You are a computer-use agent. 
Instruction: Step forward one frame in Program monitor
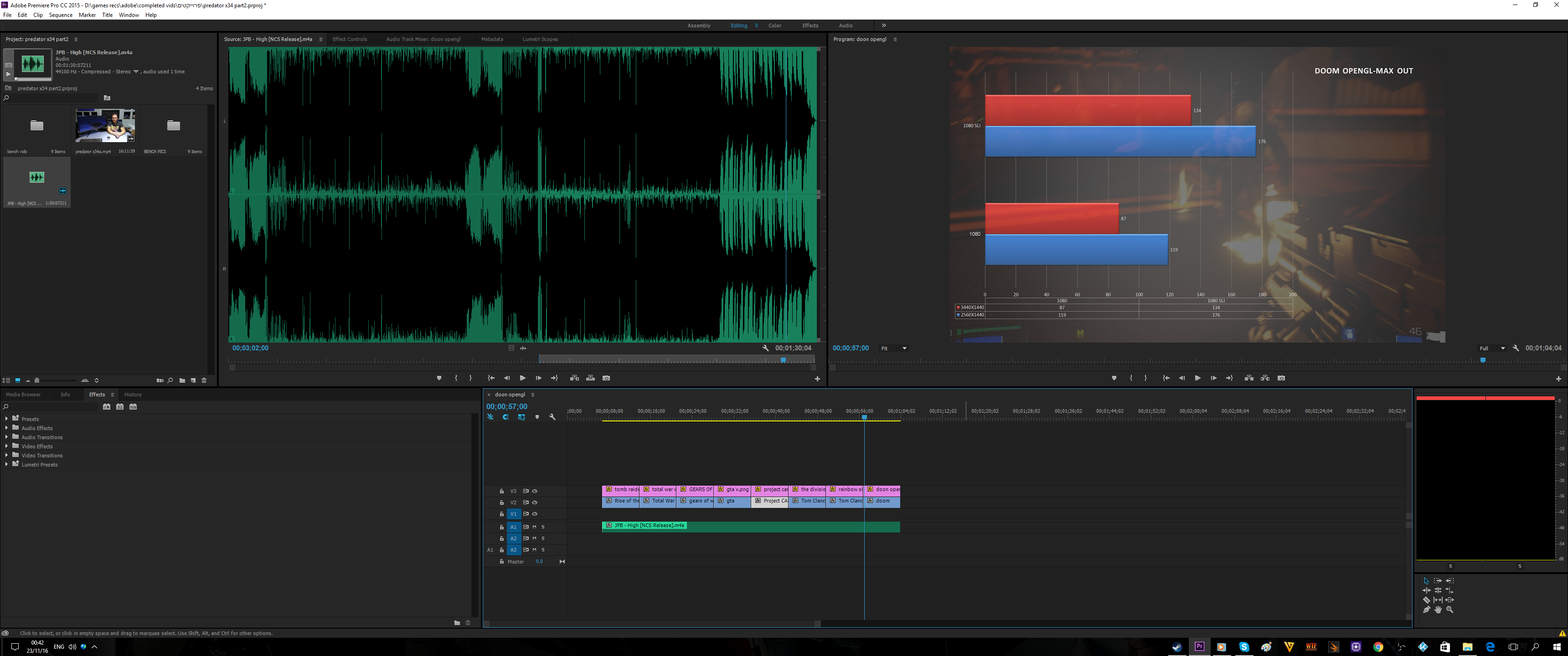(x=1213, y=378)
